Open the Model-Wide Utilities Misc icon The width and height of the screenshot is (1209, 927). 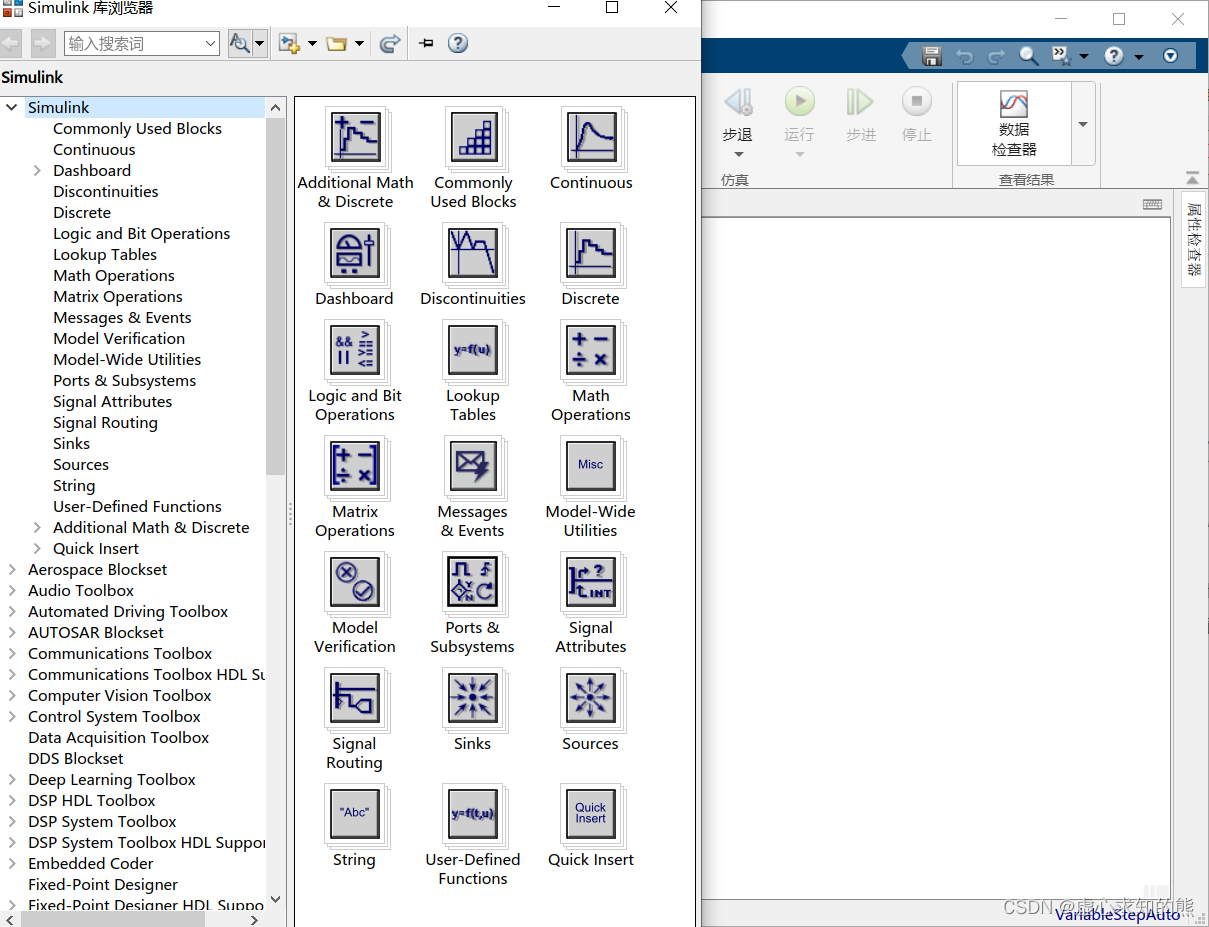tap(591, 467)
